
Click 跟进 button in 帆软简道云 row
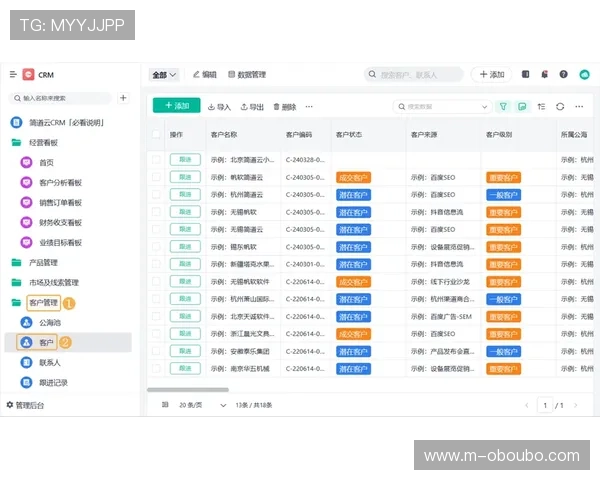coord(185,177)
